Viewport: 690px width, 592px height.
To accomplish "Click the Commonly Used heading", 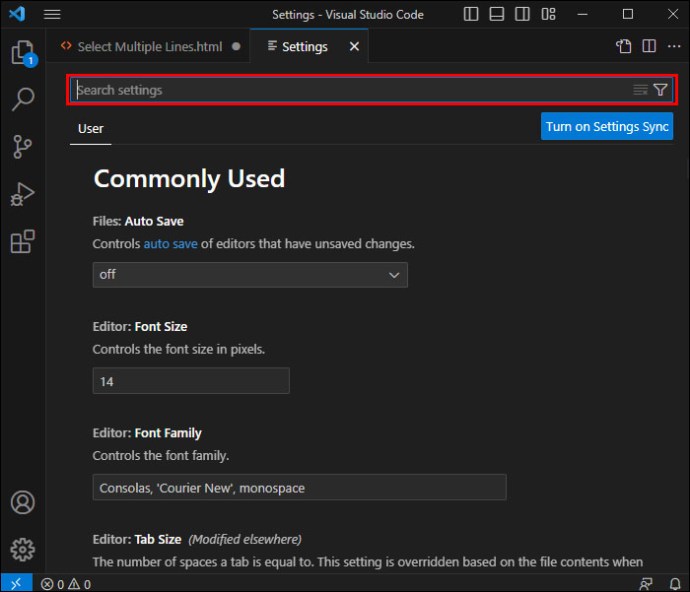I will click(x=189, y=179).
